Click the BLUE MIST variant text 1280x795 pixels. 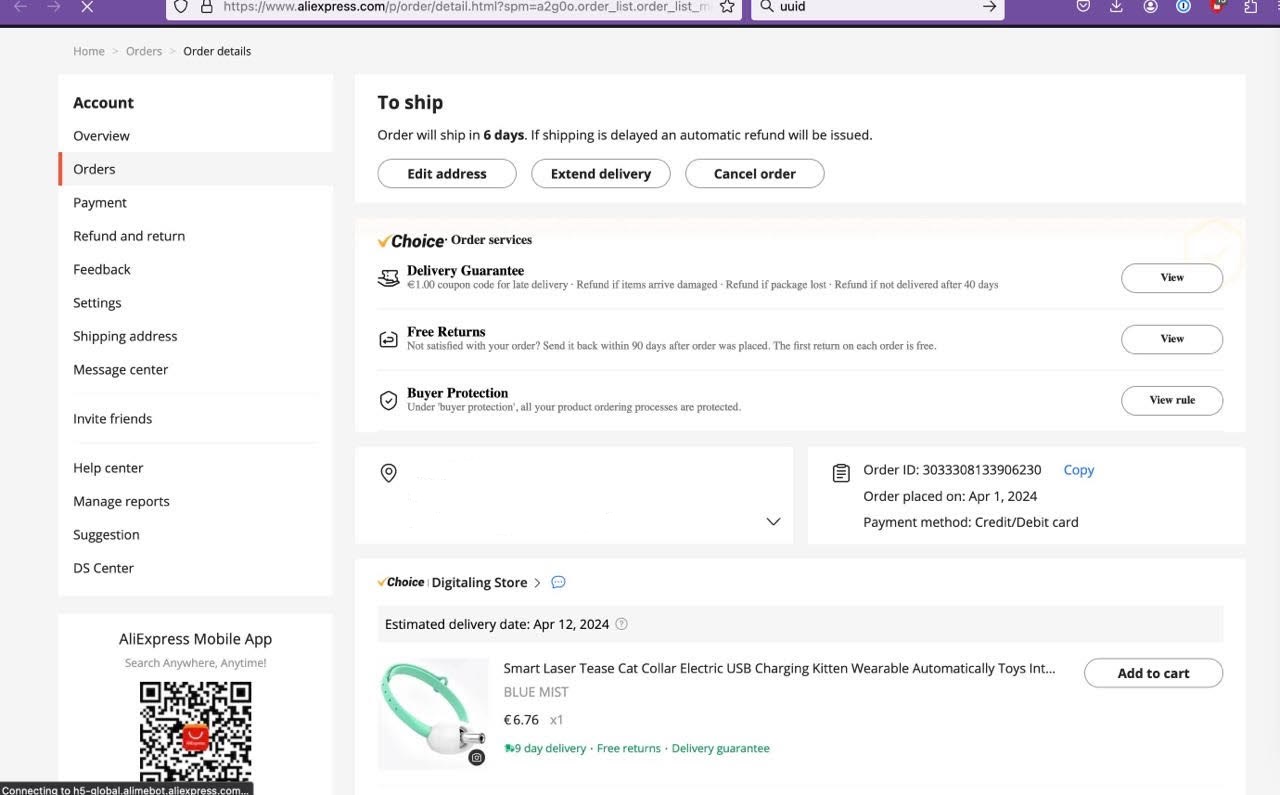[536, 692]
